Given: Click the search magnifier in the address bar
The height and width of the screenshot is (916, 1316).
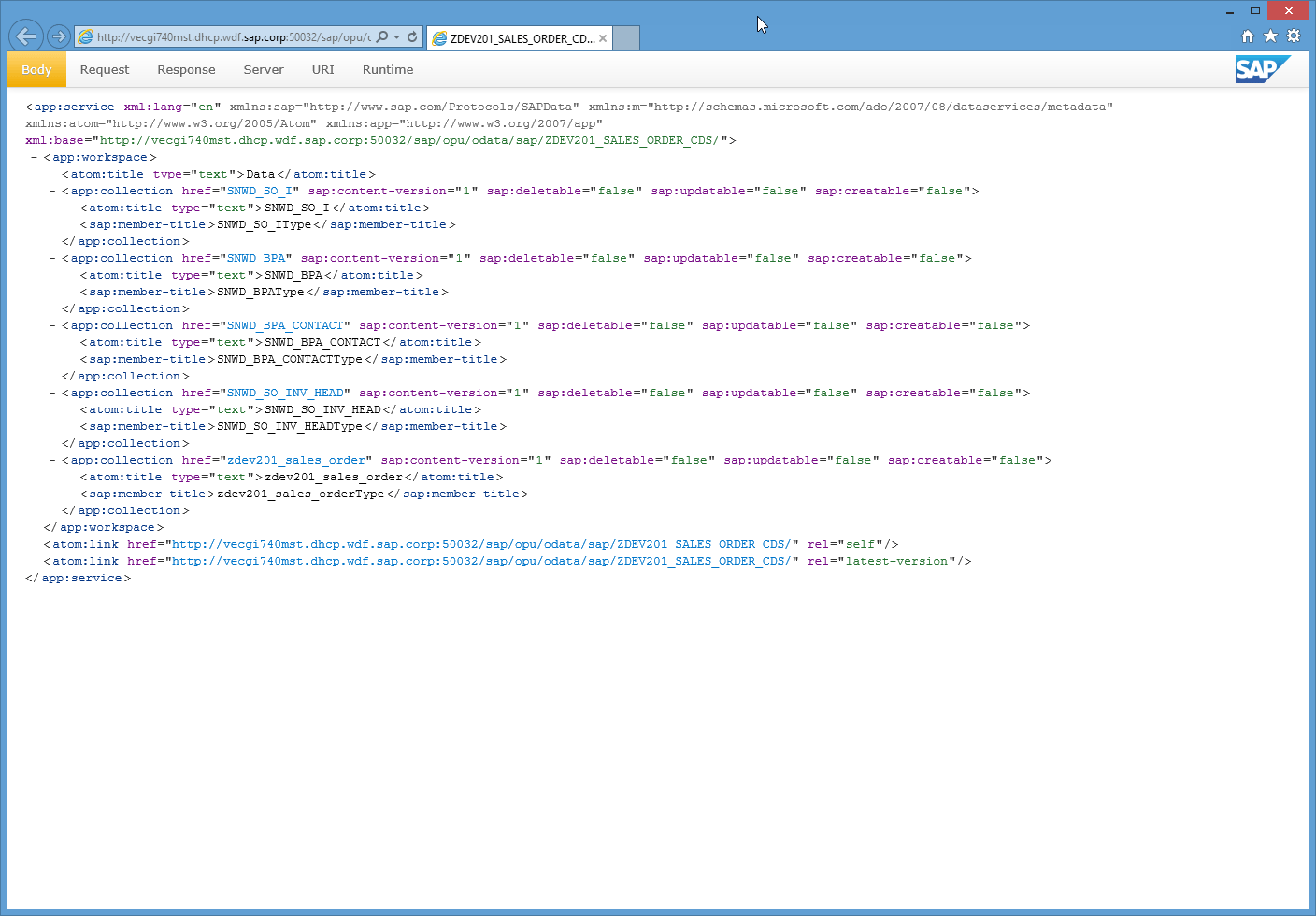Looking at the screenshot, I should pyautogui.click(x=382, y=37).
